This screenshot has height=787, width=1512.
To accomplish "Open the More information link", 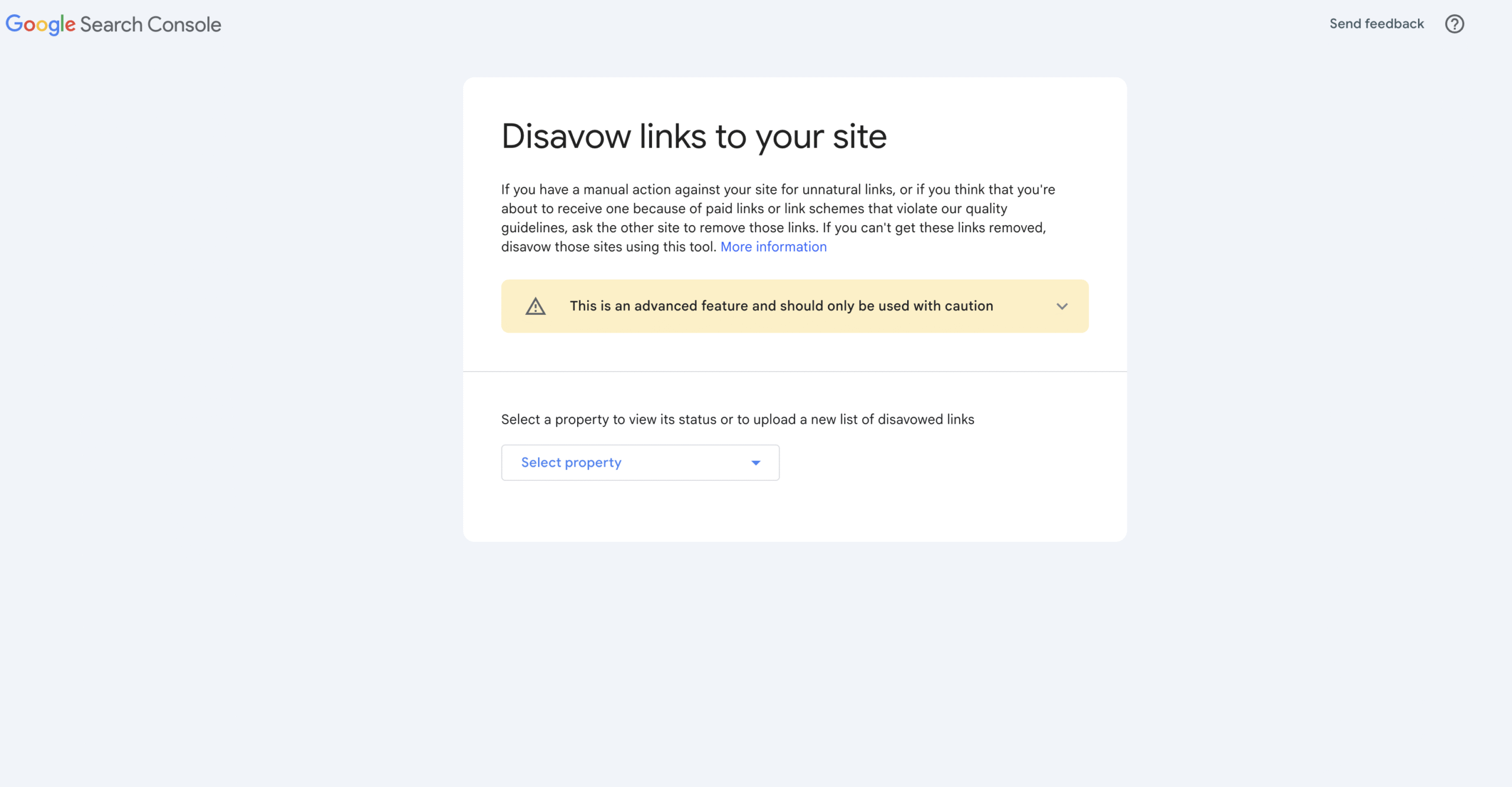I will [773, 247].
